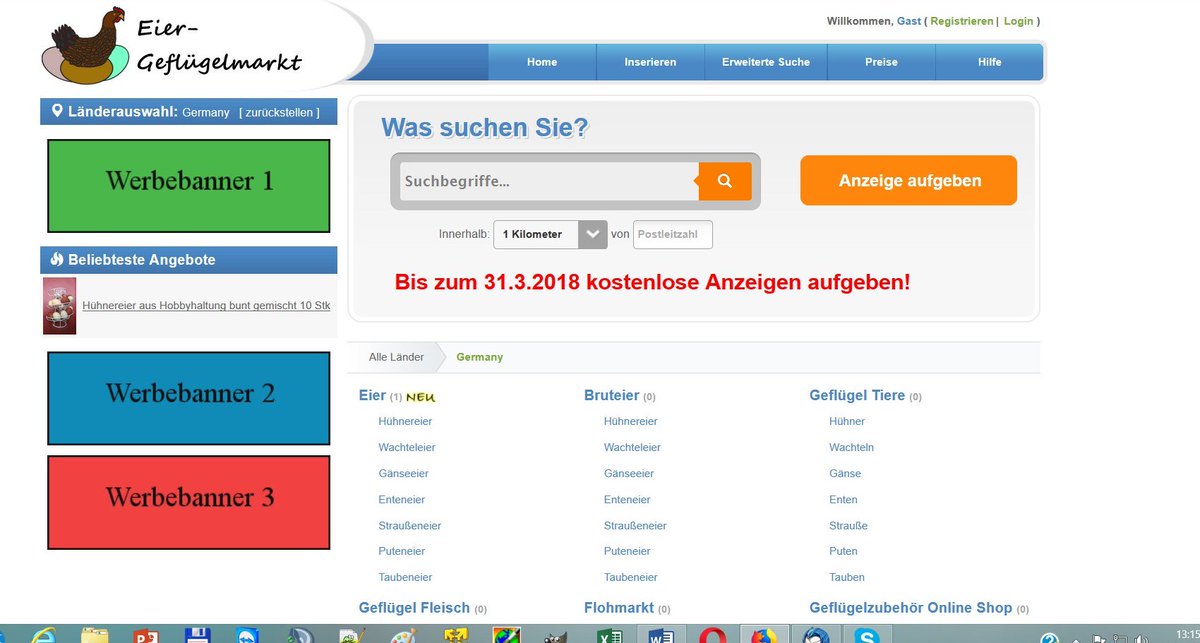Click the green Werbebanner 1 banner
The width and height of the screenshot is (1200, 643).
(188, 185)
